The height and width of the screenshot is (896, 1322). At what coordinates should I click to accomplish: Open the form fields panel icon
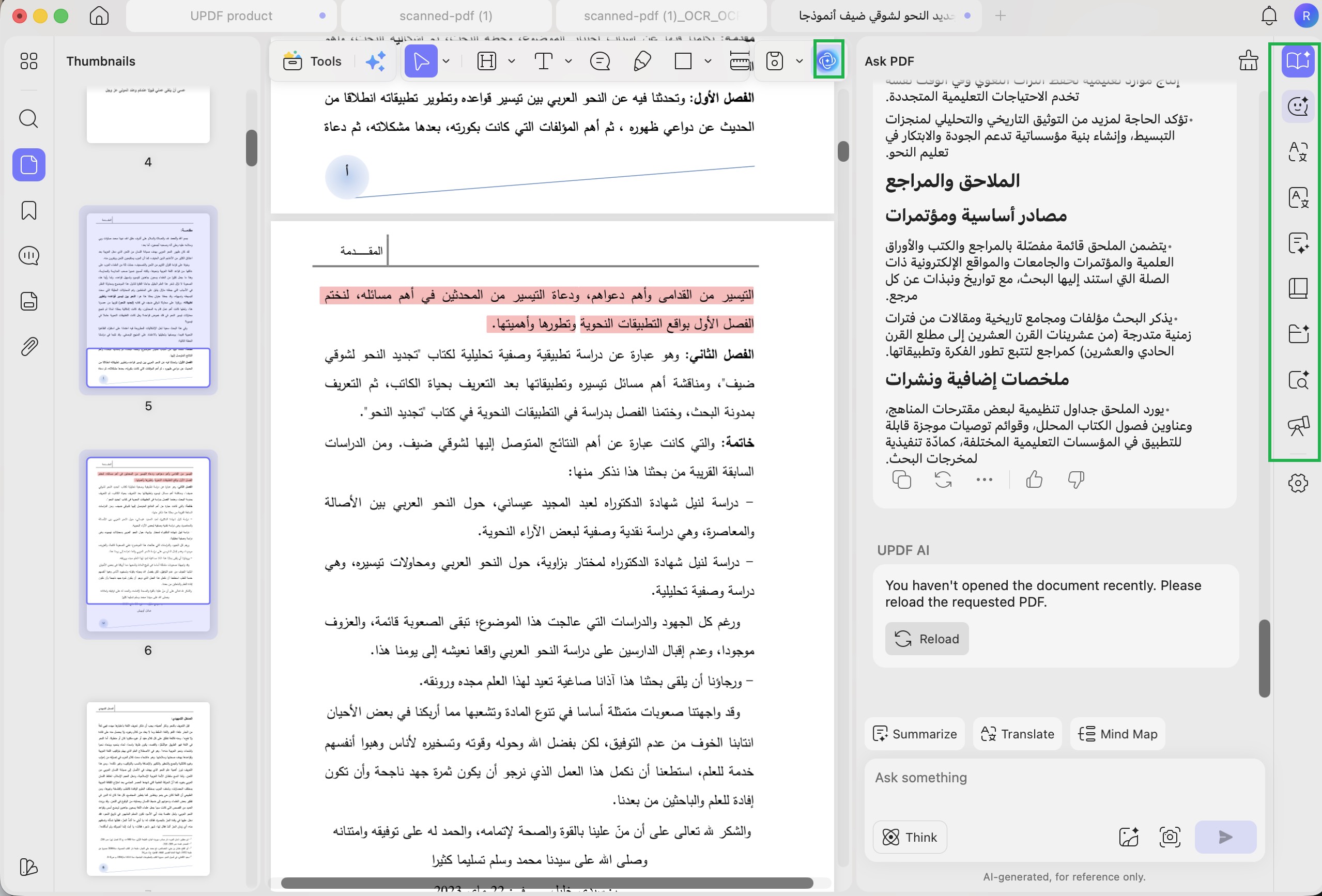point(29,301)
